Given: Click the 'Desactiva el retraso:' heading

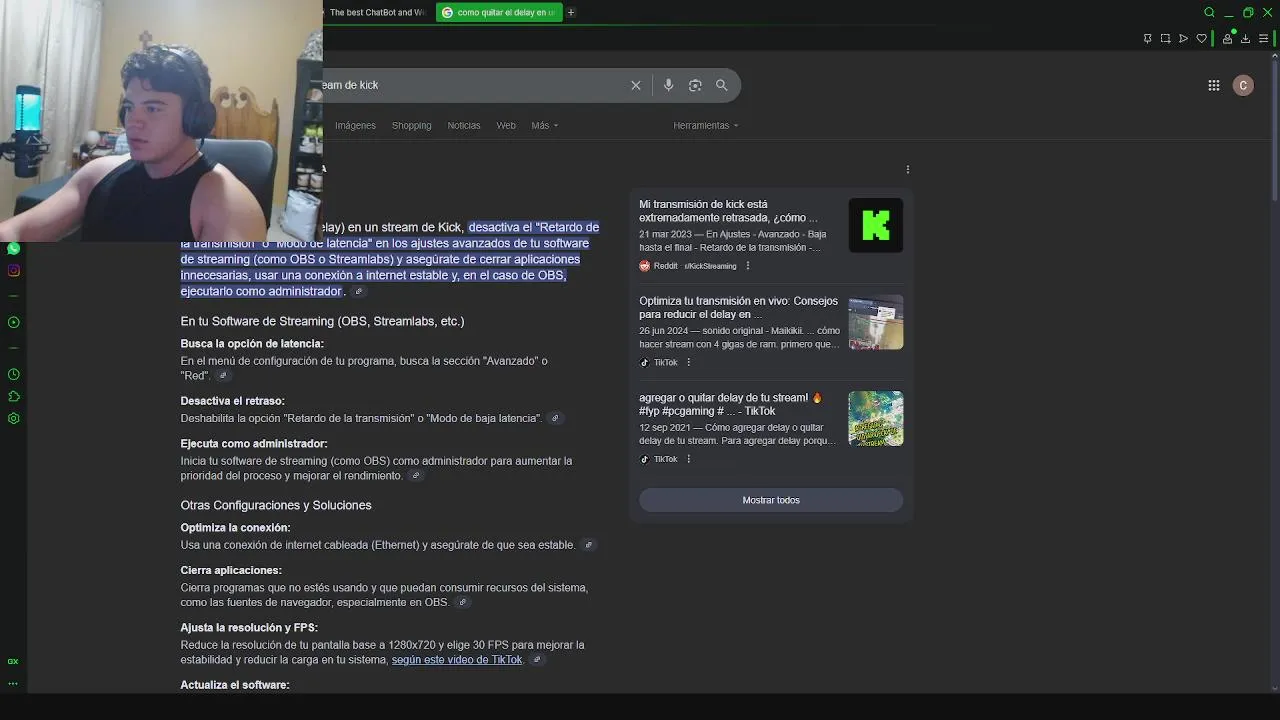Looking at the screenshot, I should click(x=232, y=401).
